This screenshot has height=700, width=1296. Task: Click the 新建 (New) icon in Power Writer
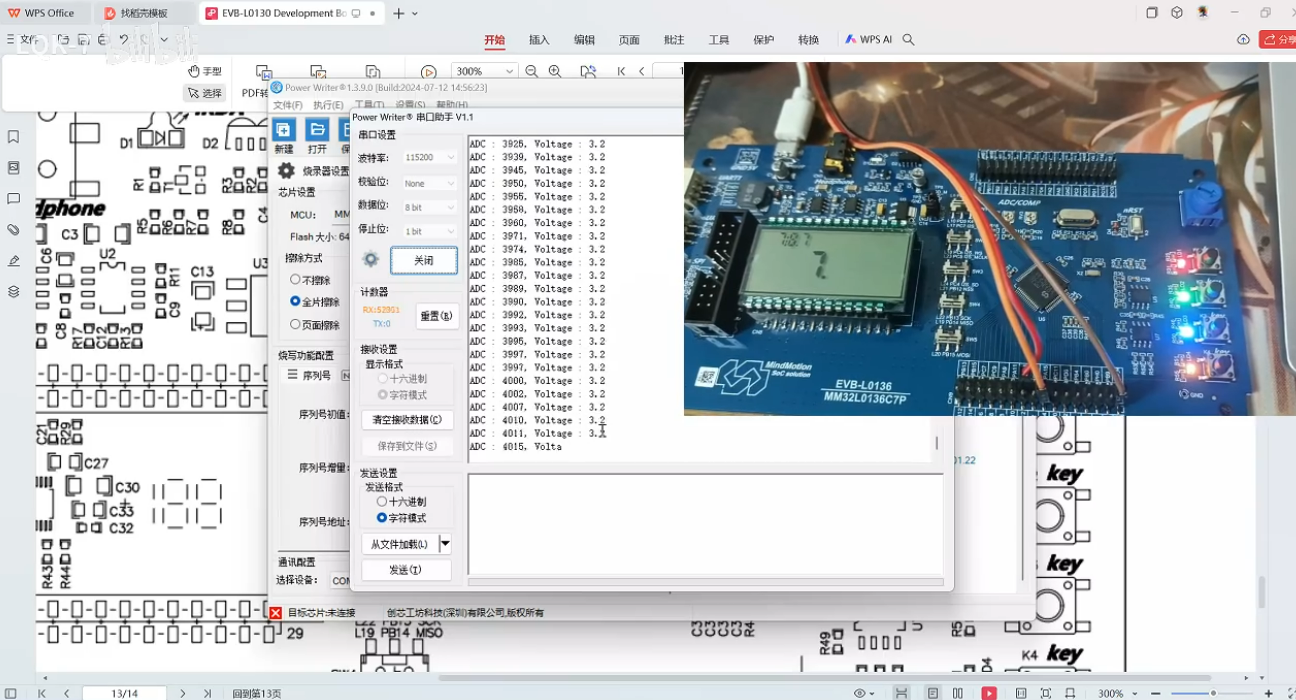pyautogui.click(x=283, y=130)
